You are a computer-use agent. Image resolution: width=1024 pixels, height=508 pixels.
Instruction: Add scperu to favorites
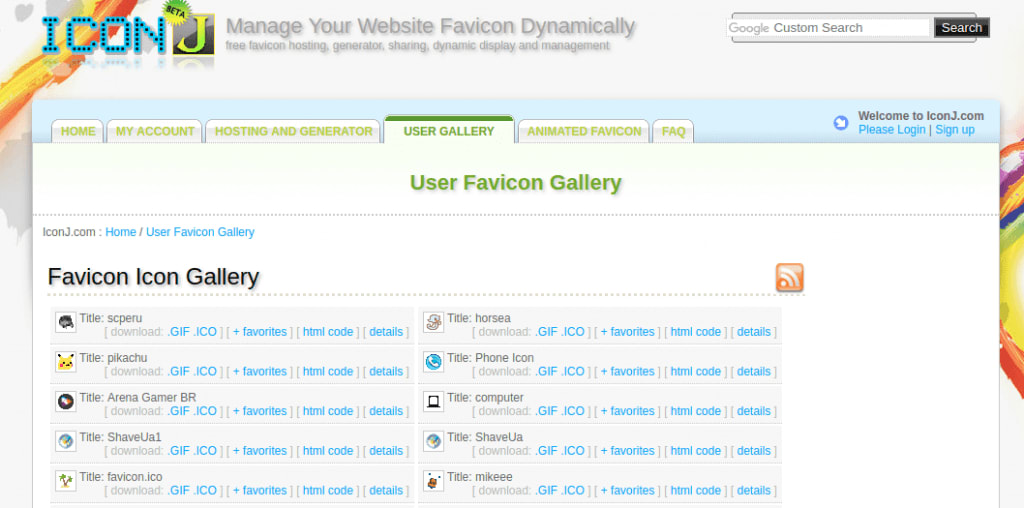(260, 332)
